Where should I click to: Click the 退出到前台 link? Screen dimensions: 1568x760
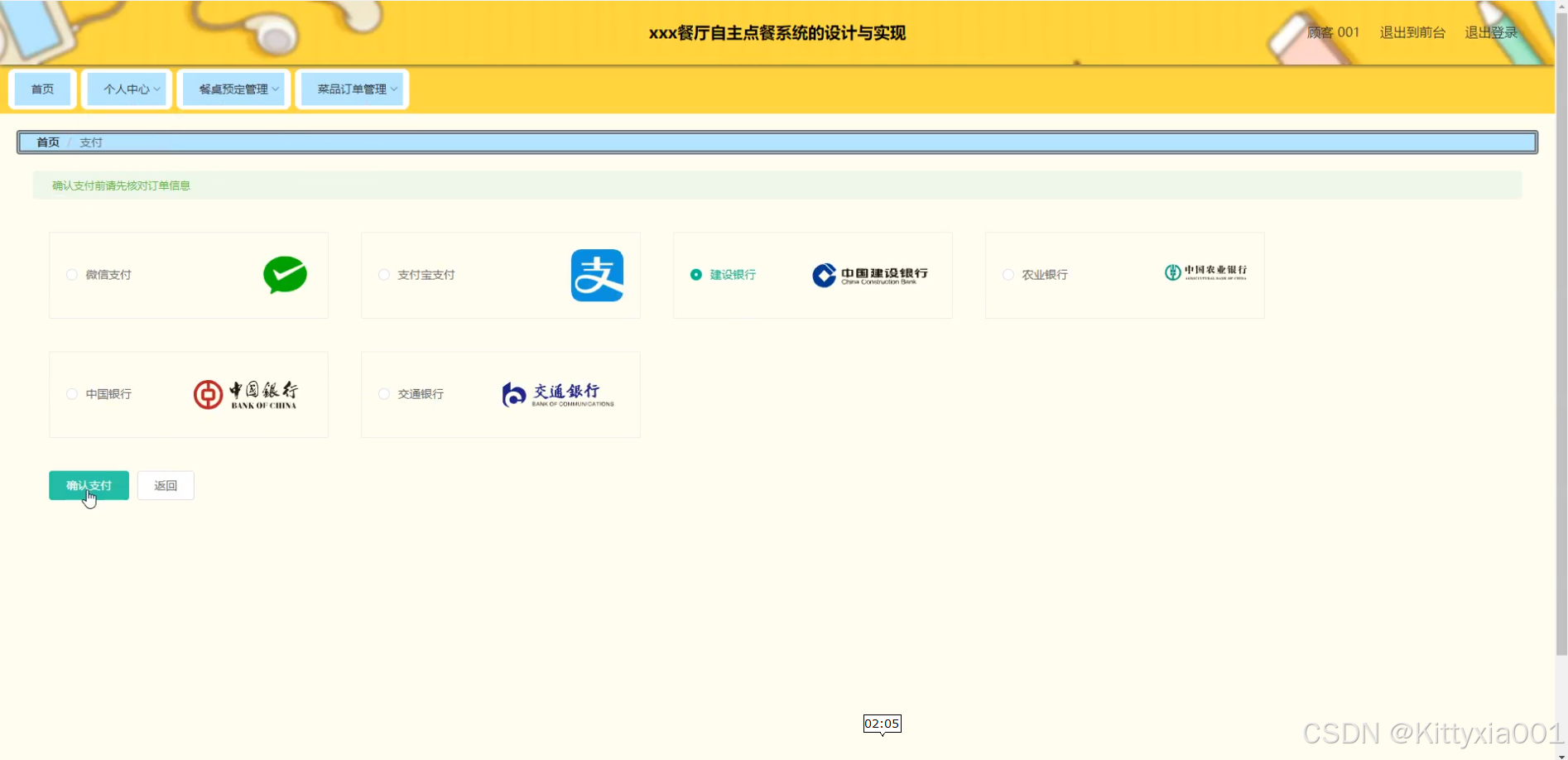pos(1412,32)
